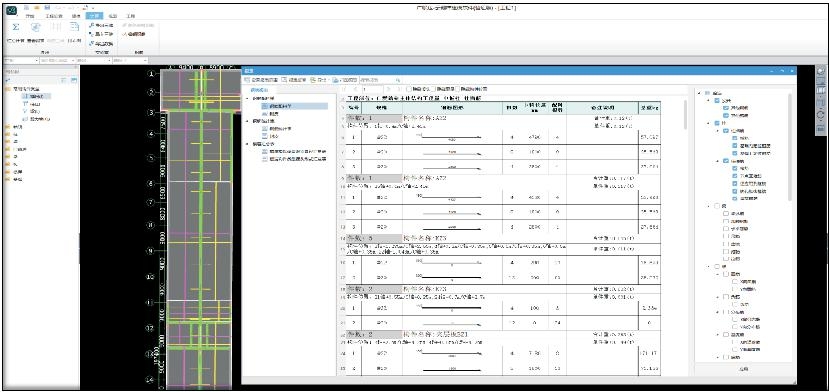829x392 pixels.
Task: Open the last ribbon tab in the menu row
Action: tap(131, 17)
